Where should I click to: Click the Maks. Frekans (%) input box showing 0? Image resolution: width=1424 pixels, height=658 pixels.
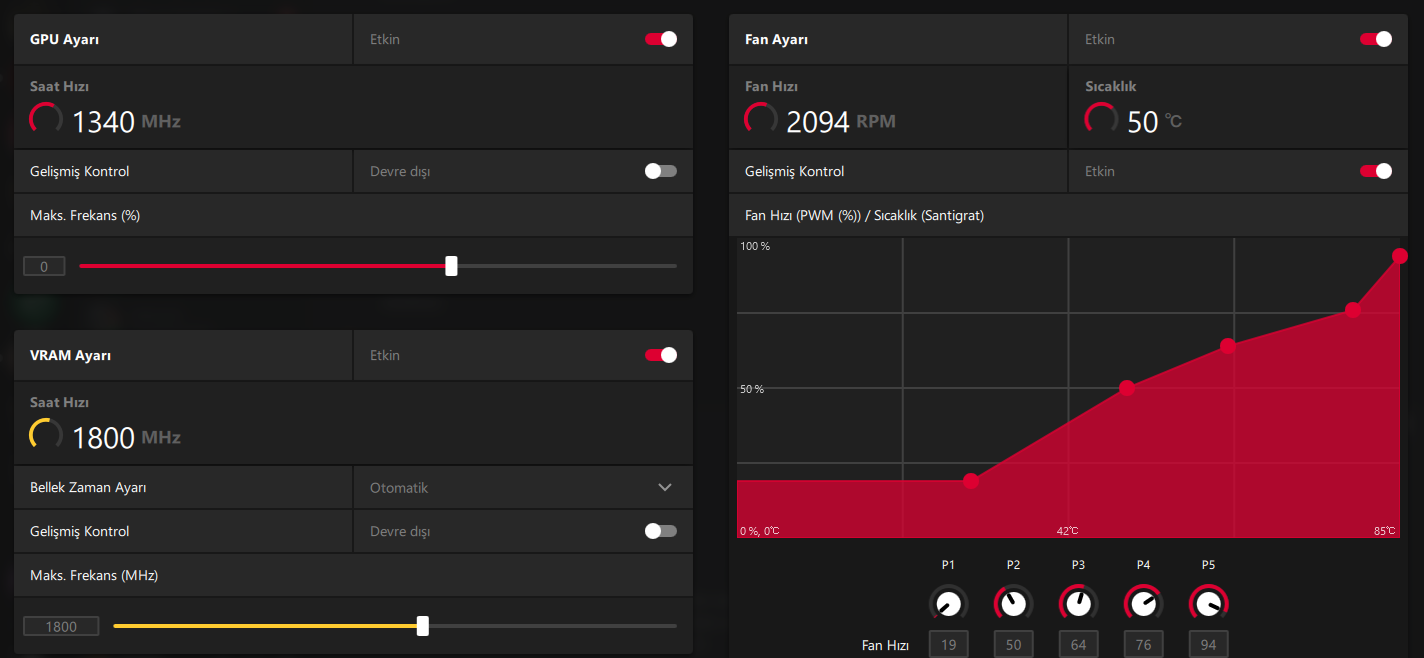pyautogui.click(x=44, y=266)
